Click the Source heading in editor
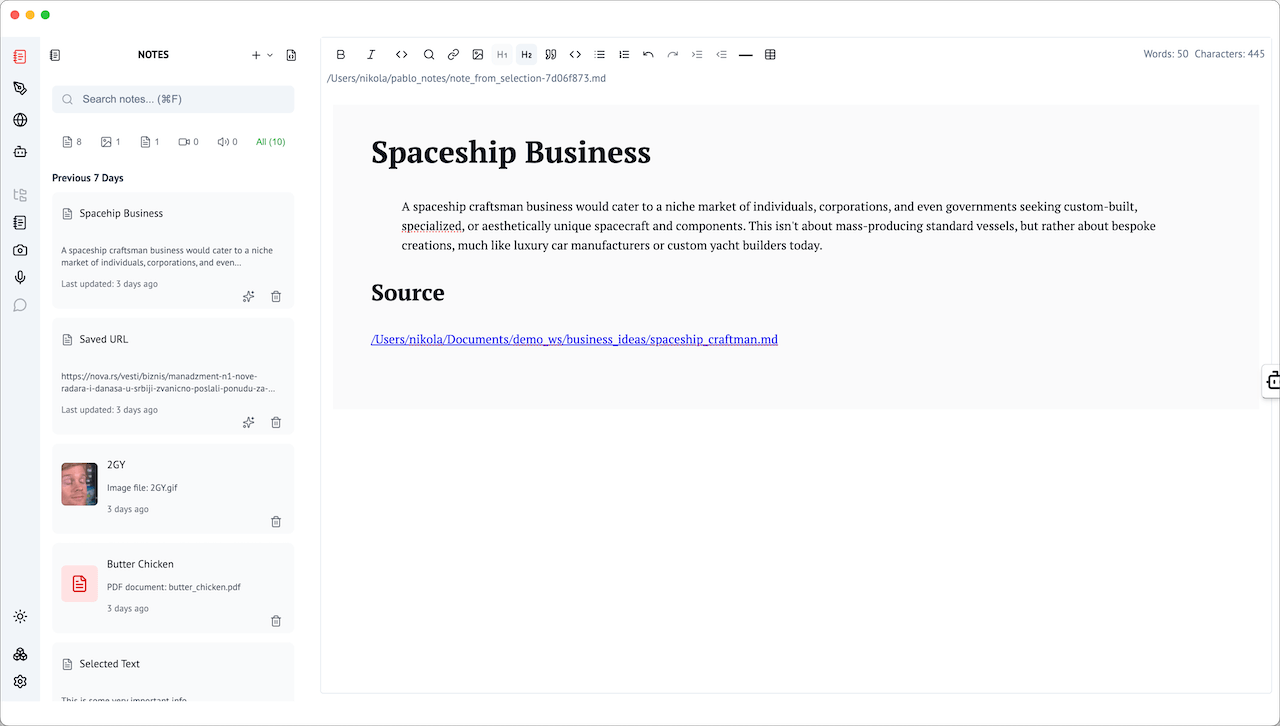The width and height of the screenshot is (1280, 726). 408,292
